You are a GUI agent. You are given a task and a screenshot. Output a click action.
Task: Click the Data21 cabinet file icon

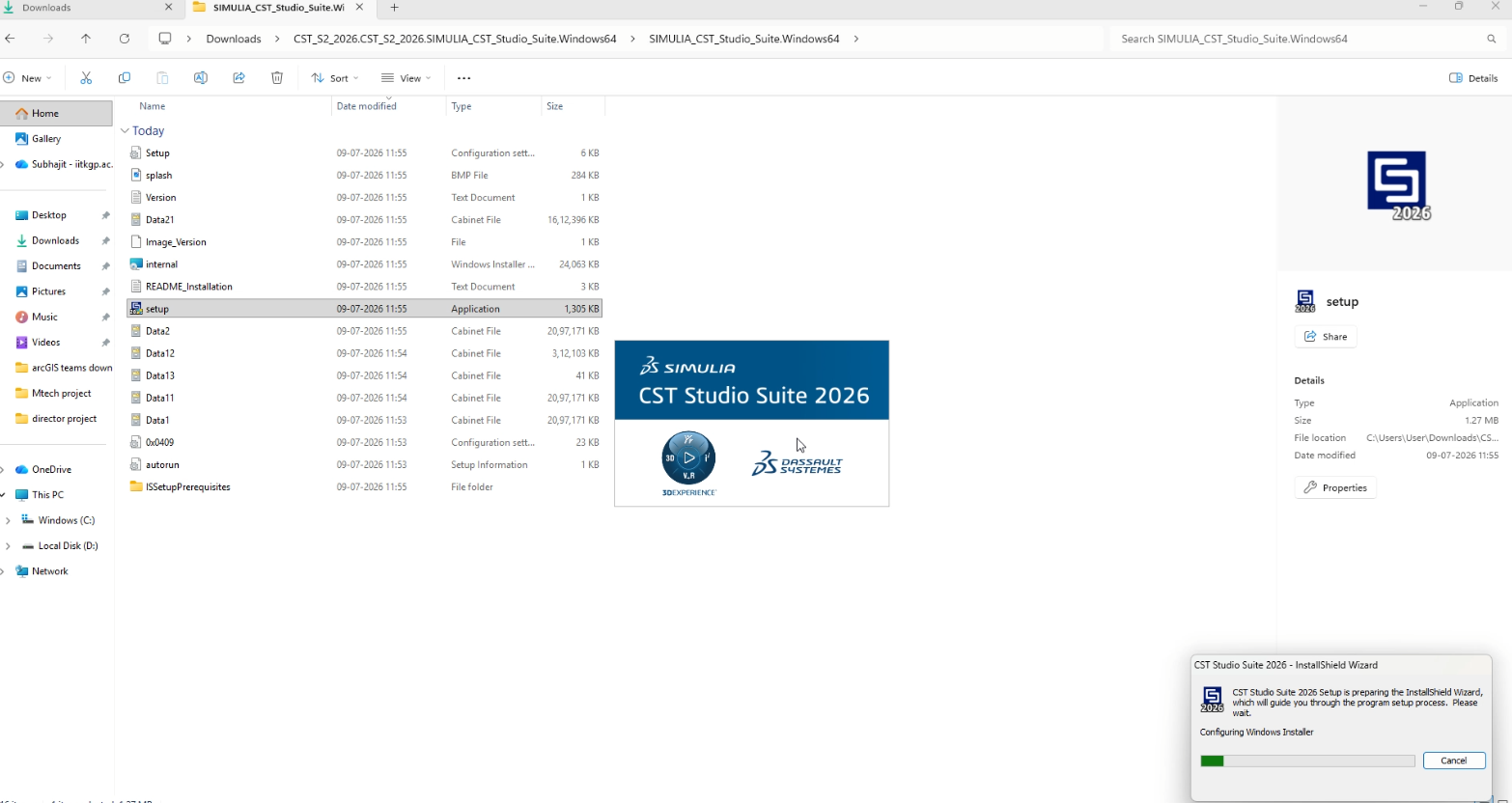[136, 220]
